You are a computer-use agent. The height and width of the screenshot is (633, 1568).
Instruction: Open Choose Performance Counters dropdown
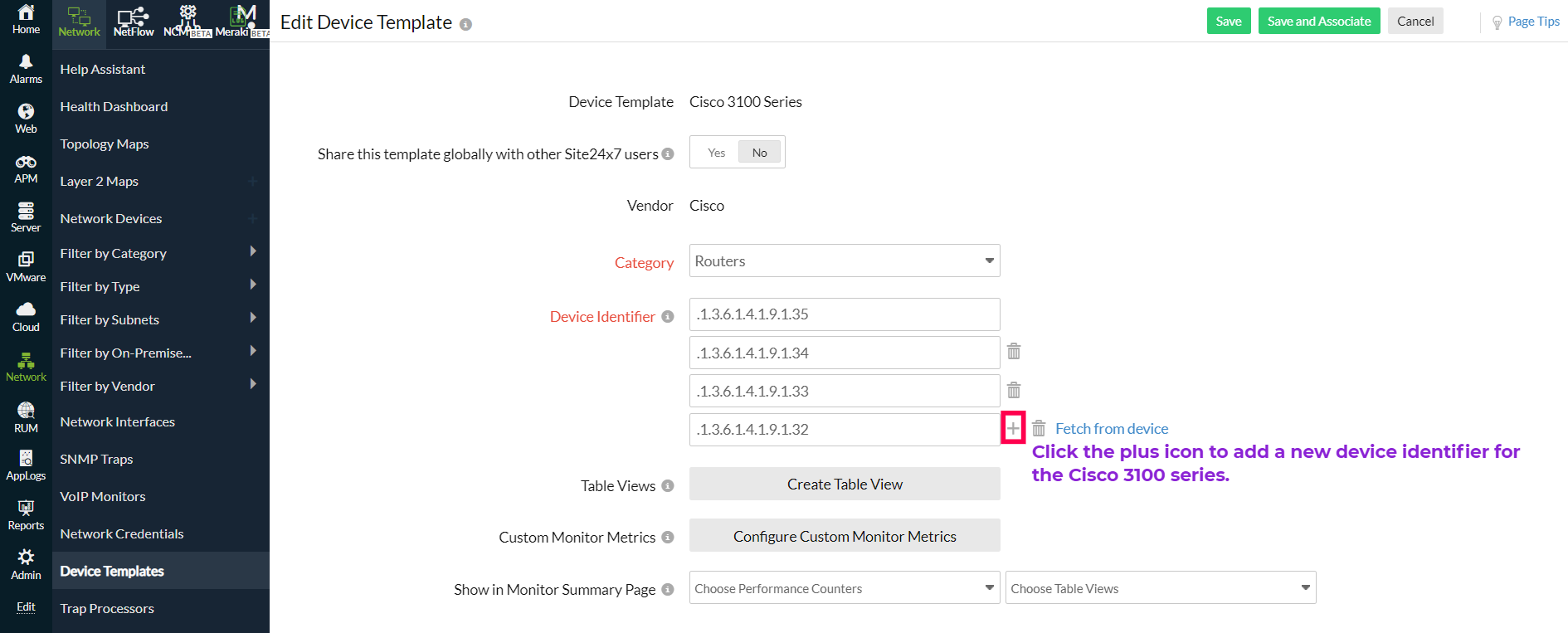844,588
